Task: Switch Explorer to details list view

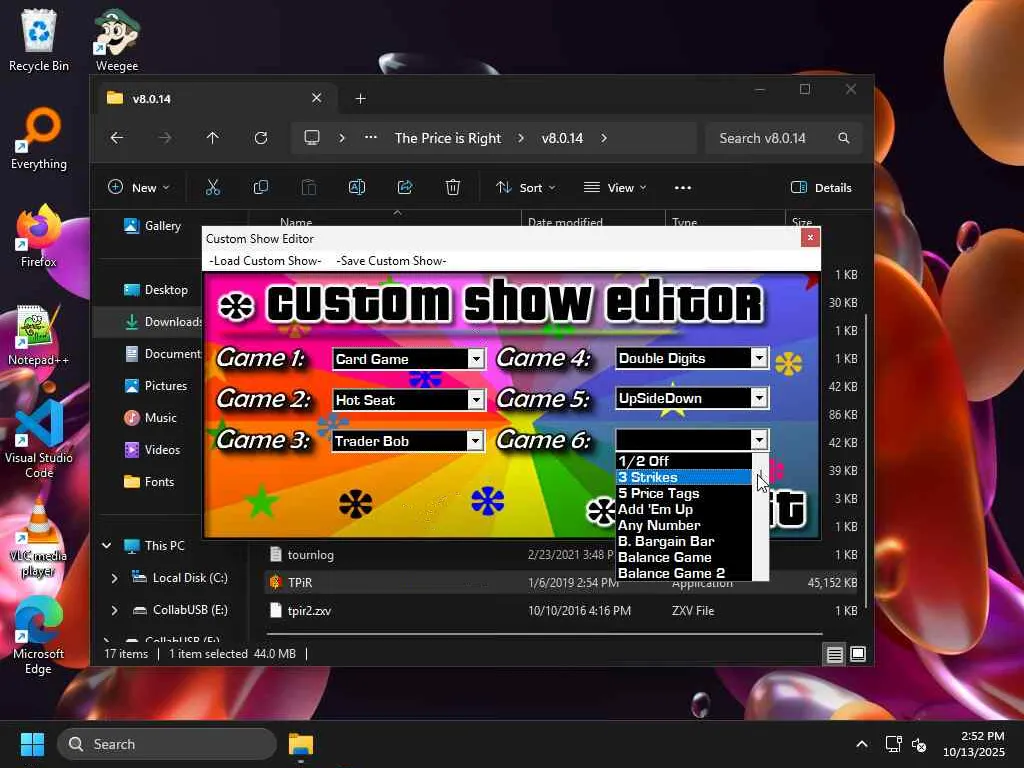Action: click(835, 654)
